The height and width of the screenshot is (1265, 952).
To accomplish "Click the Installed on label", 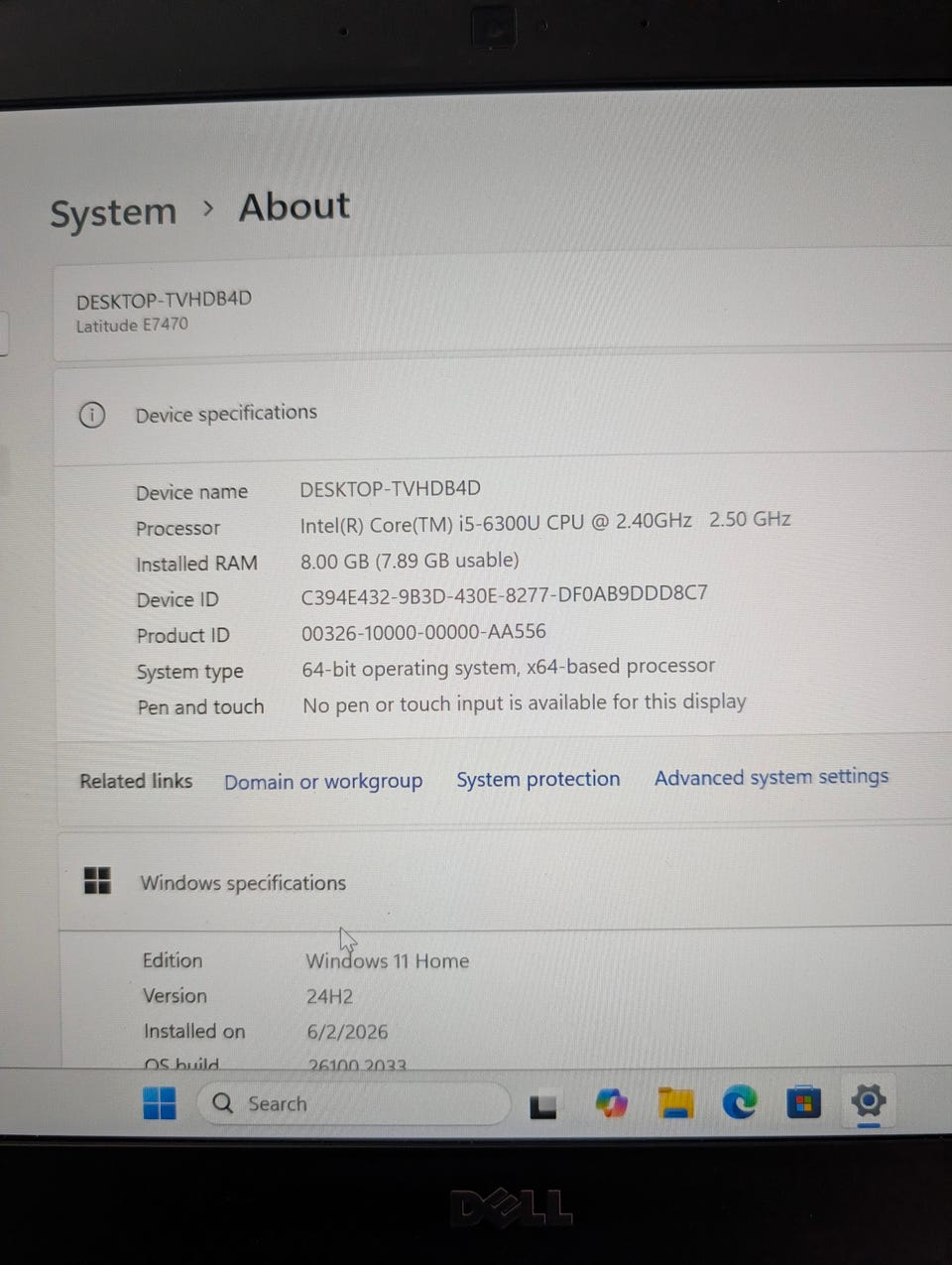I will coord(193,1032).
